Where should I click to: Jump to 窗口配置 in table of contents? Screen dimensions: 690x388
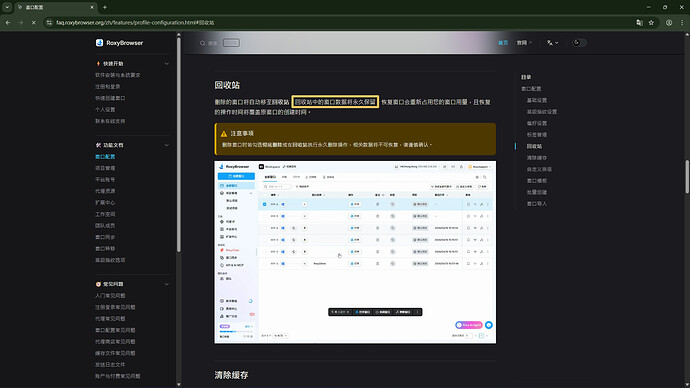coord(531,89)
